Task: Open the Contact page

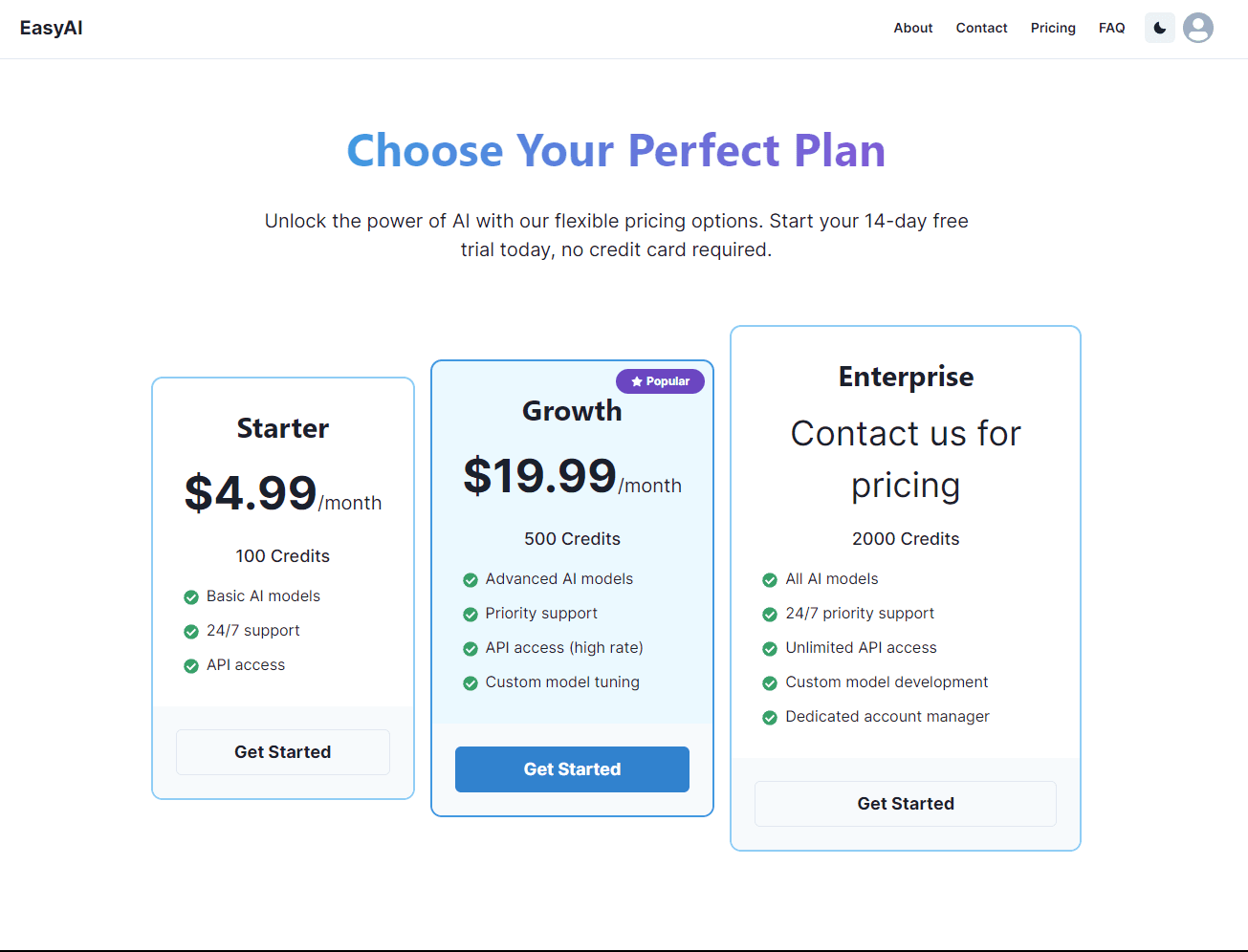Action: 981,28
